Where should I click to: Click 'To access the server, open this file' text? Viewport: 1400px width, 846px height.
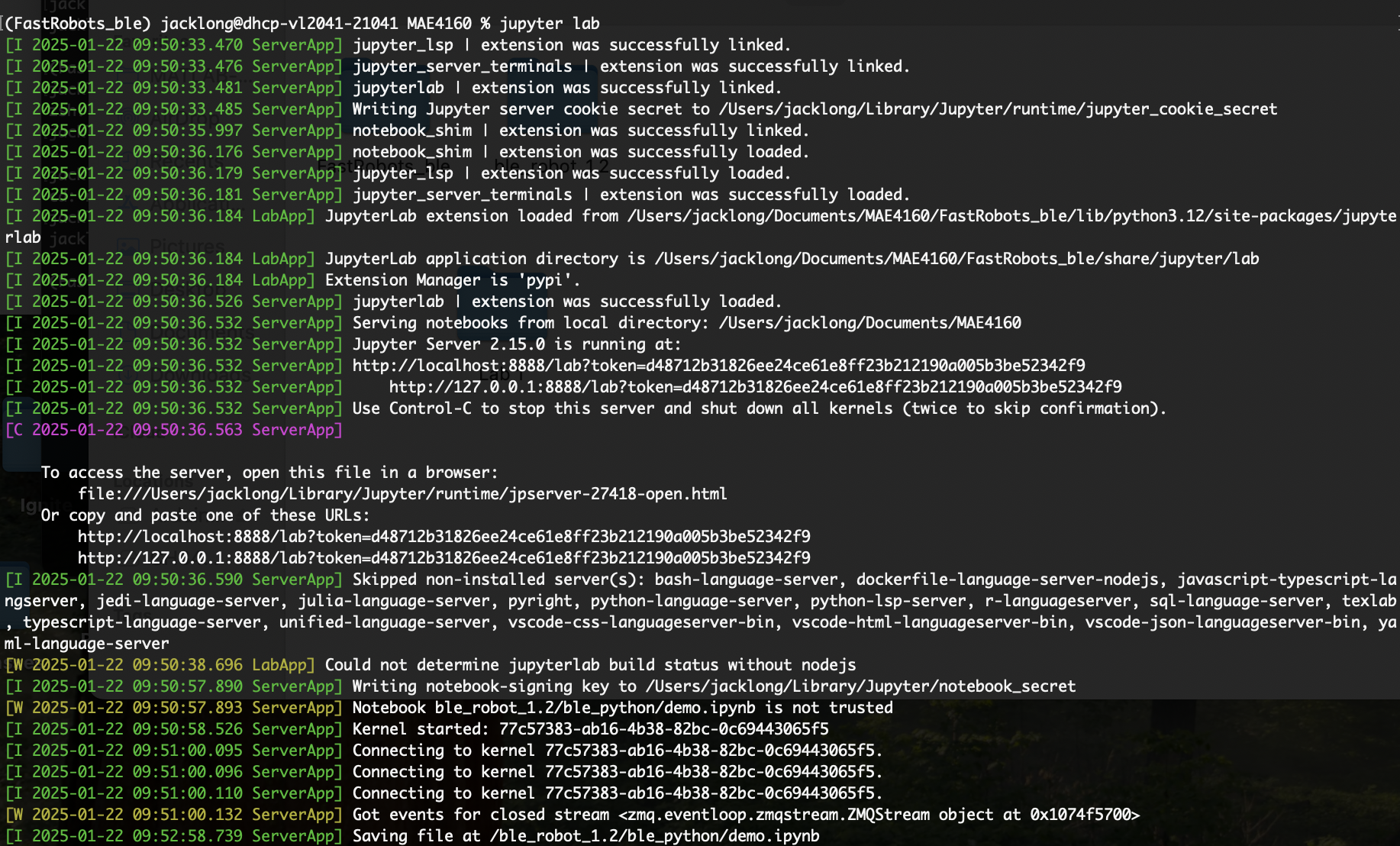click(269, 473)
